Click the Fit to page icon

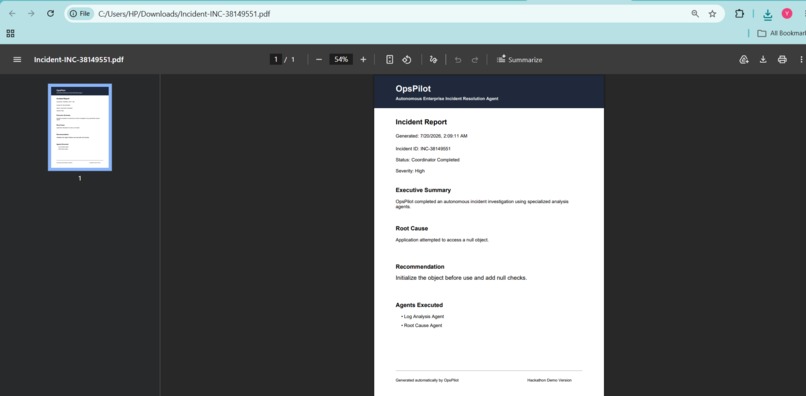coord(390,60)
